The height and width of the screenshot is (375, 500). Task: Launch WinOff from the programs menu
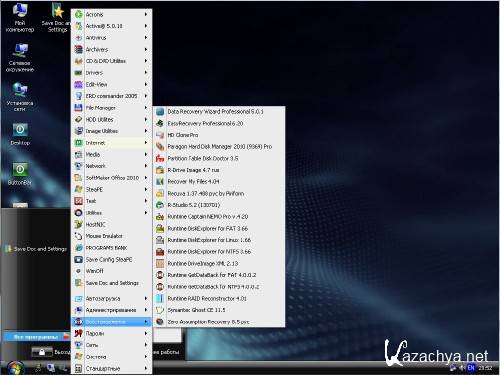(111, 271)
